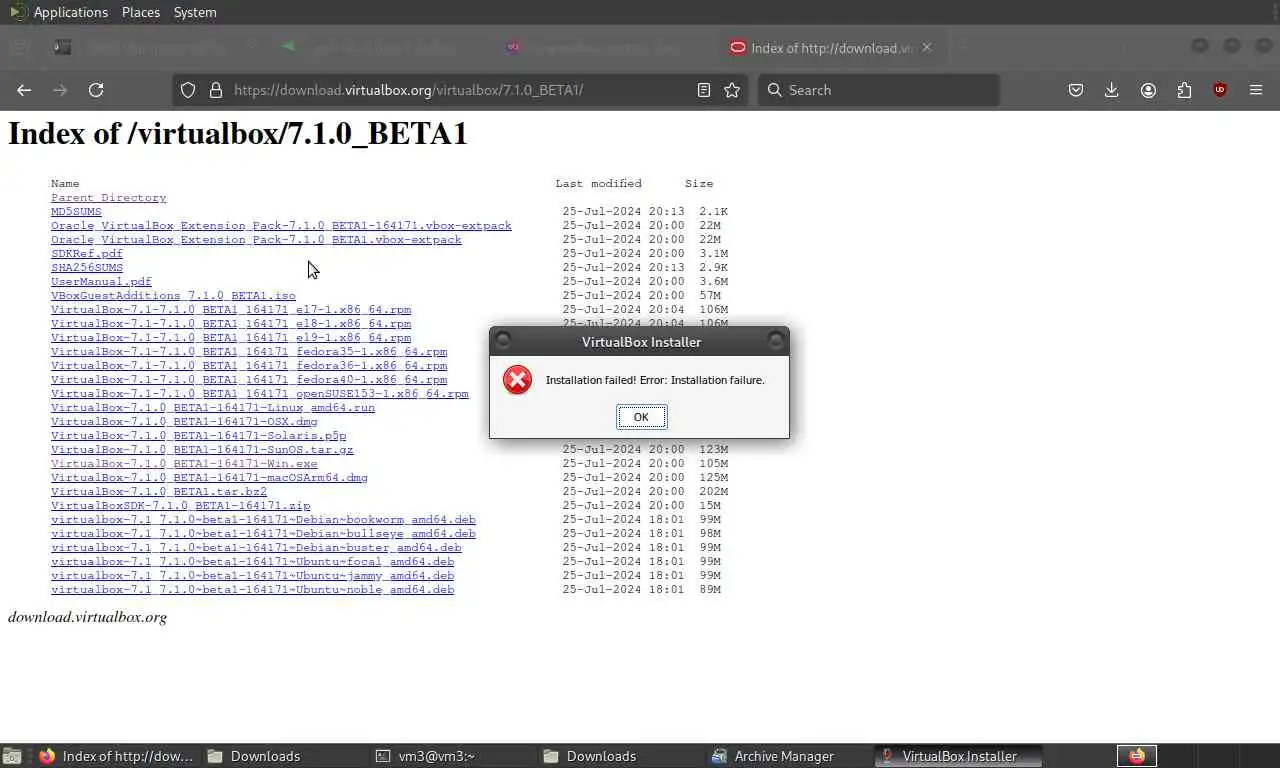
Task: Reload the page with the refresh icon
Action: [x=96, y=90]
